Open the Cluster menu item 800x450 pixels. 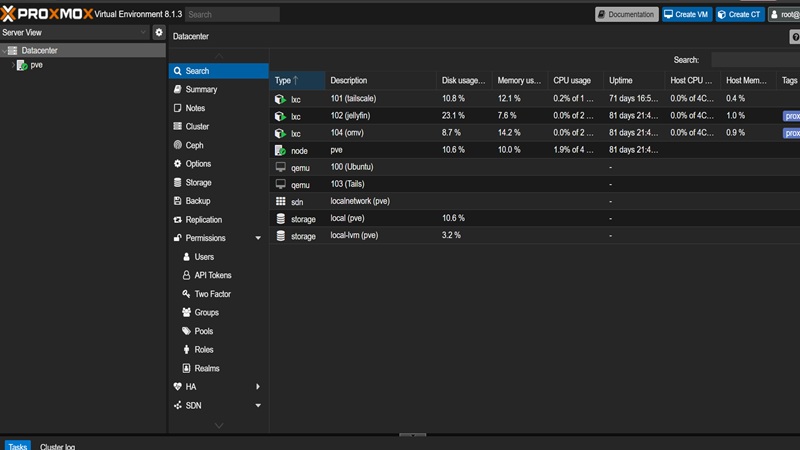[218, 127]
